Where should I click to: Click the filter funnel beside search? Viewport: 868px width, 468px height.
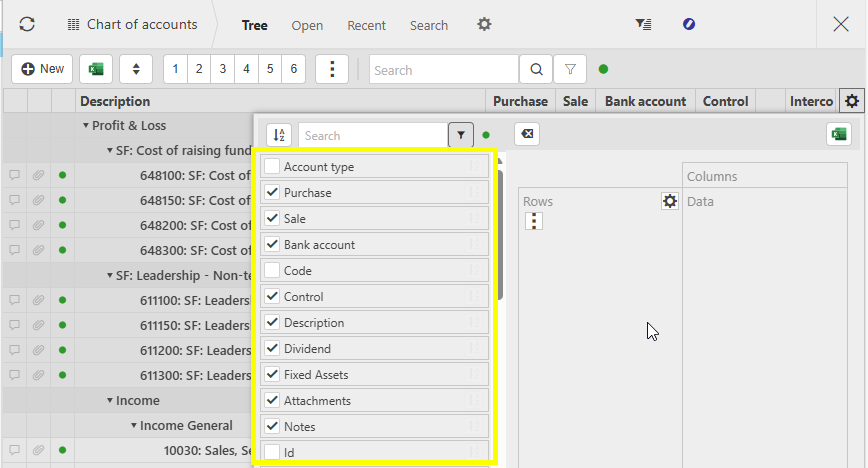coord(569,70)
